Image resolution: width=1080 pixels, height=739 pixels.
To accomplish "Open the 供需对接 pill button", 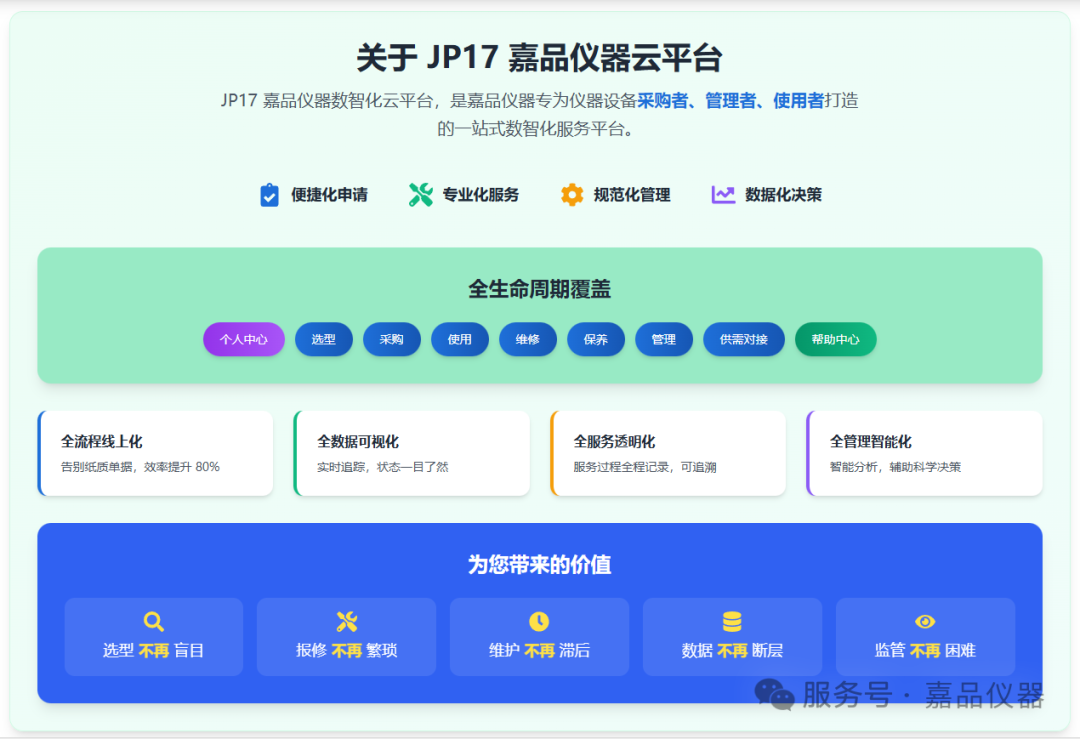I will [x=744, y=340].
